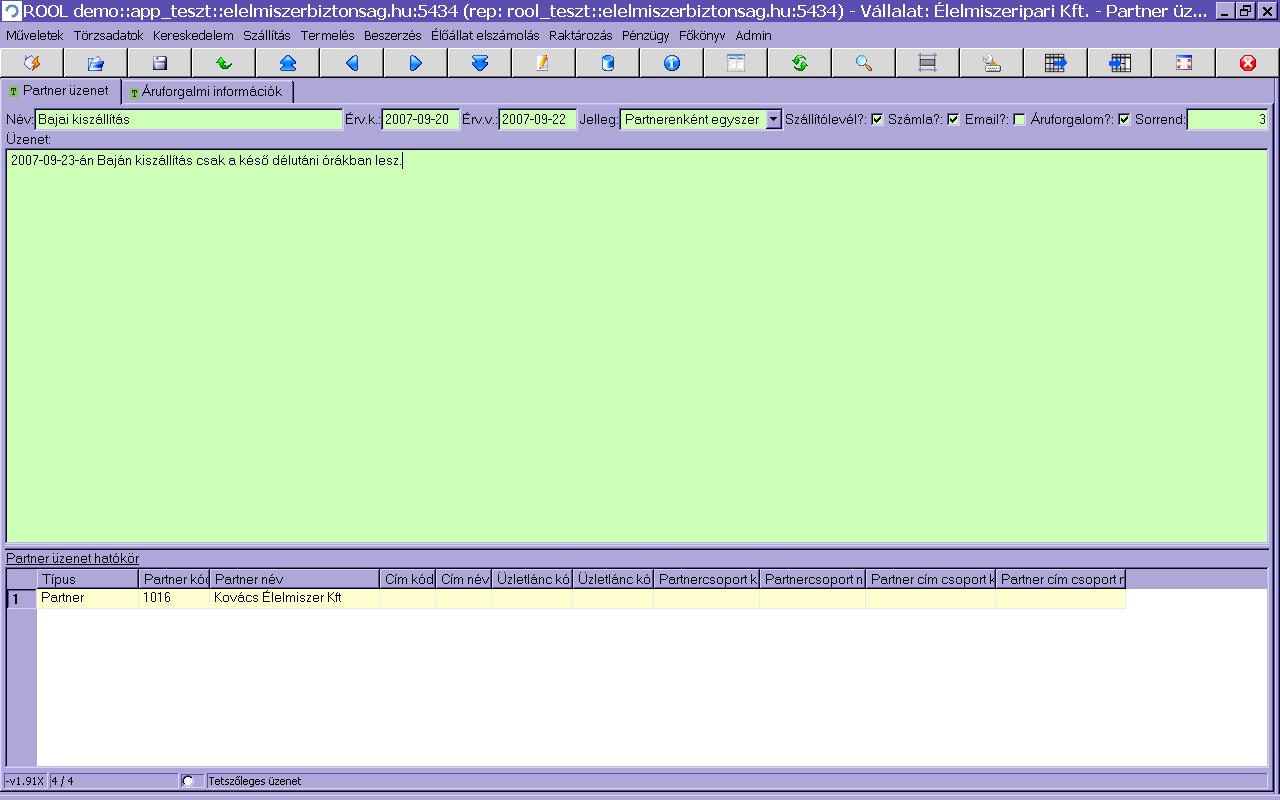The height and width of the screenshot is (800, 1280).
Task: Click the open folder toolbar icon
Action: pos(96,63)
